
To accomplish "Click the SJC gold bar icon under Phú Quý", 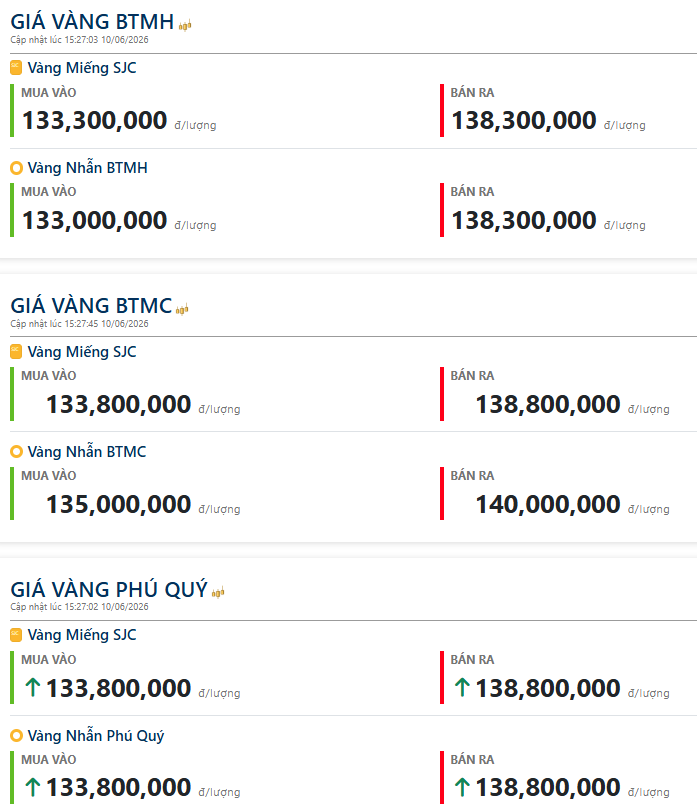I will point(16,635).
